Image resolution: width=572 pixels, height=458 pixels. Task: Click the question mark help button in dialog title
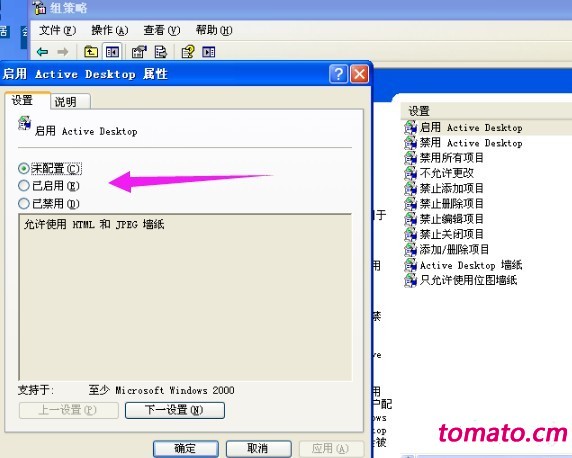coord(338,74)
